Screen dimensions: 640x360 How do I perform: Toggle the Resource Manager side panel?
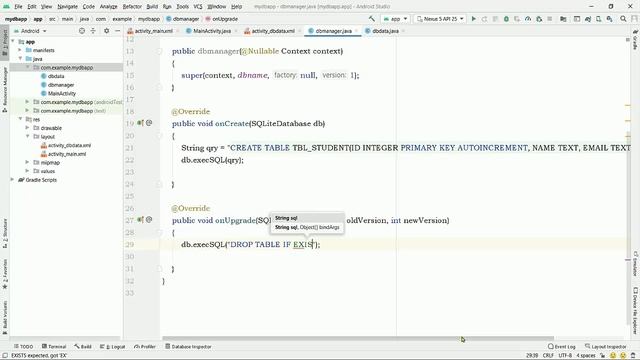pos(5,89)
